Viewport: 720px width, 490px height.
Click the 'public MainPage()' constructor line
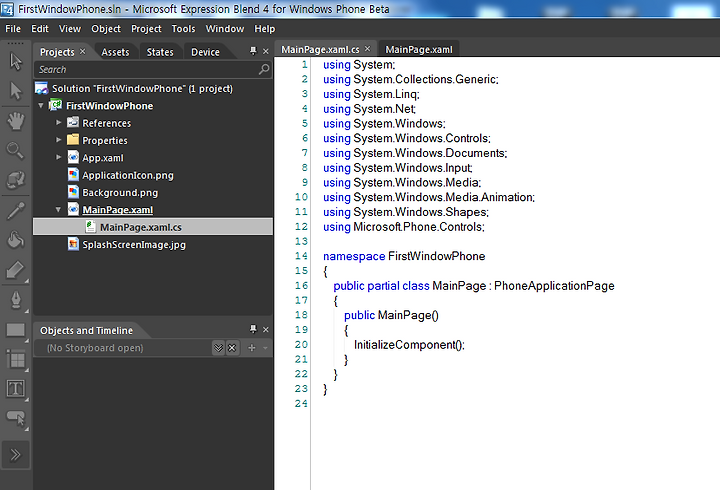coord(391,315)
